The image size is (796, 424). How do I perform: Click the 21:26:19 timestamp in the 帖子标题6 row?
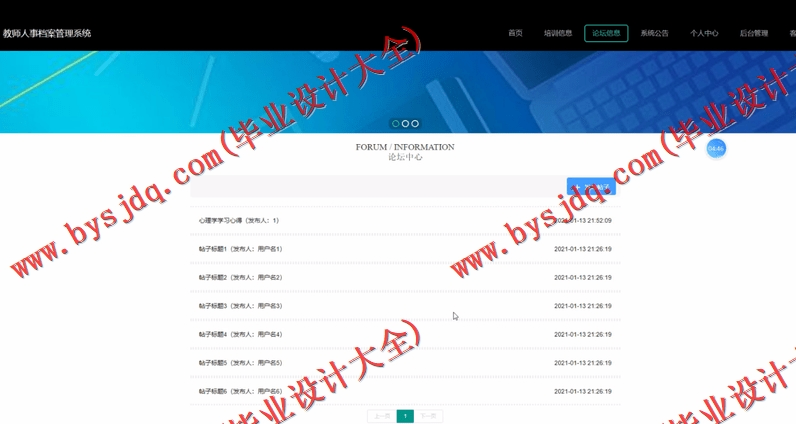(583, 391)
